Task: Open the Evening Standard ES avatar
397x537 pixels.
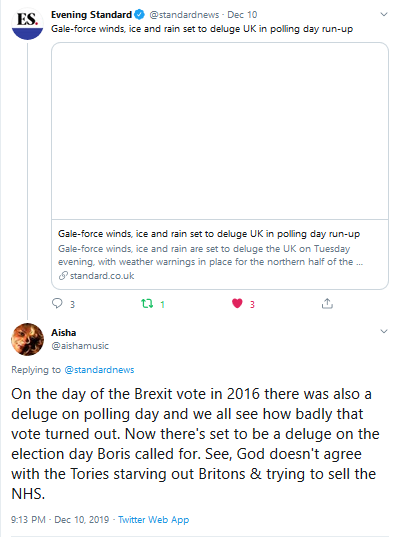Action: pyautogui.click(x=27, y=24)
